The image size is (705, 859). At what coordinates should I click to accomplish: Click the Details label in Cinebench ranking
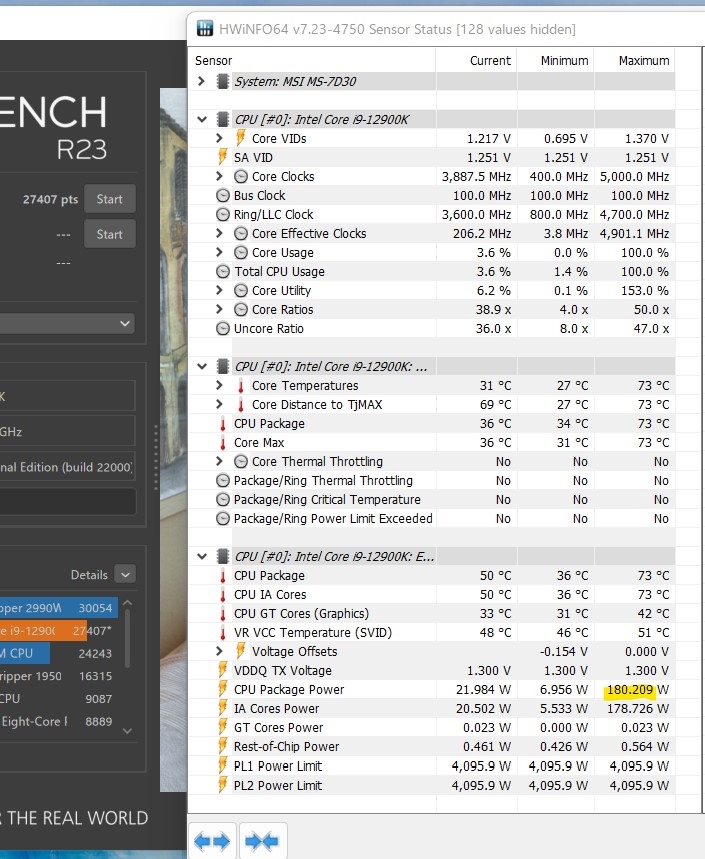(89, 575)
